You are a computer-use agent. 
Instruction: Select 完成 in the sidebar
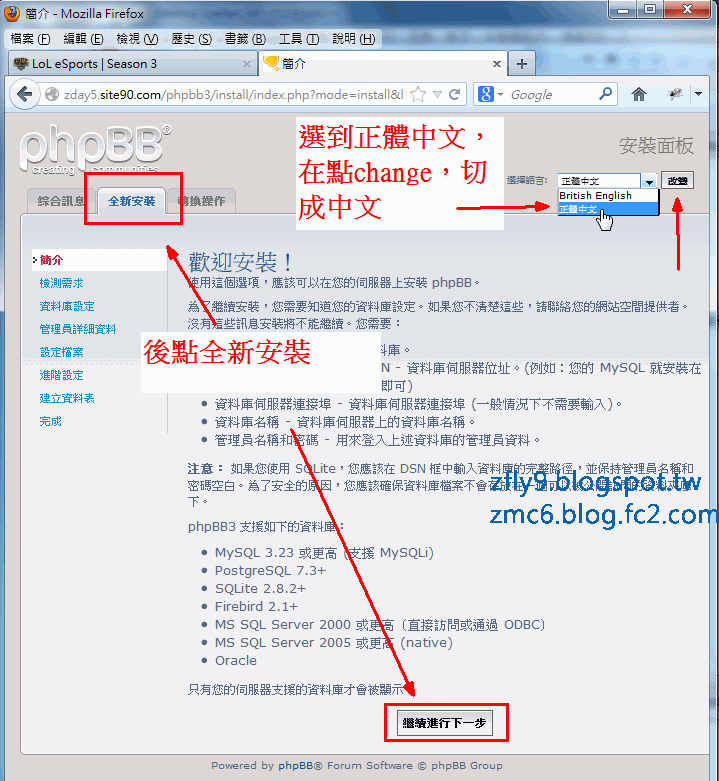click(50, 421)
